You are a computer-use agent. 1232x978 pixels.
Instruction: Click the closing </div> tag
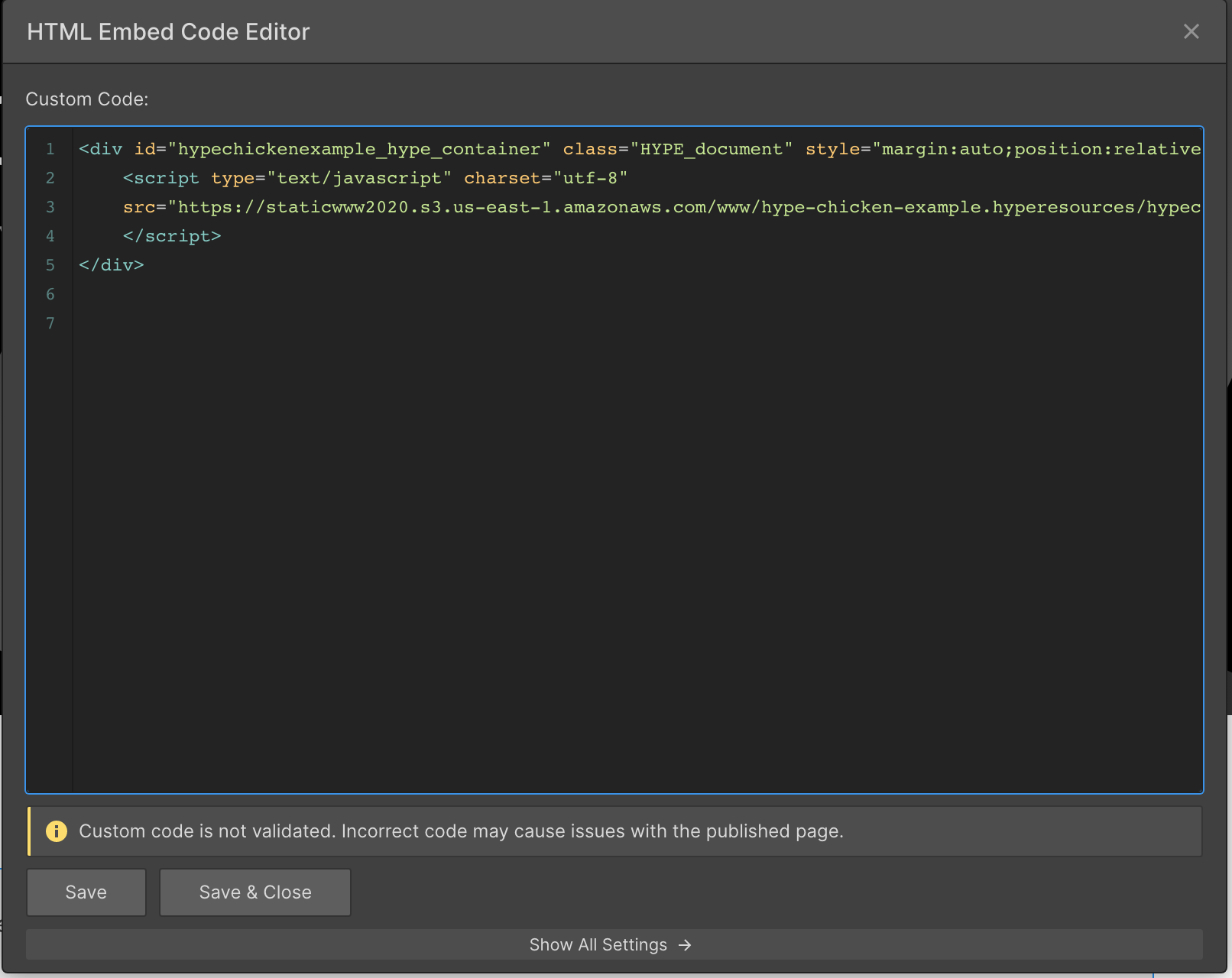(x=112, y=265)
